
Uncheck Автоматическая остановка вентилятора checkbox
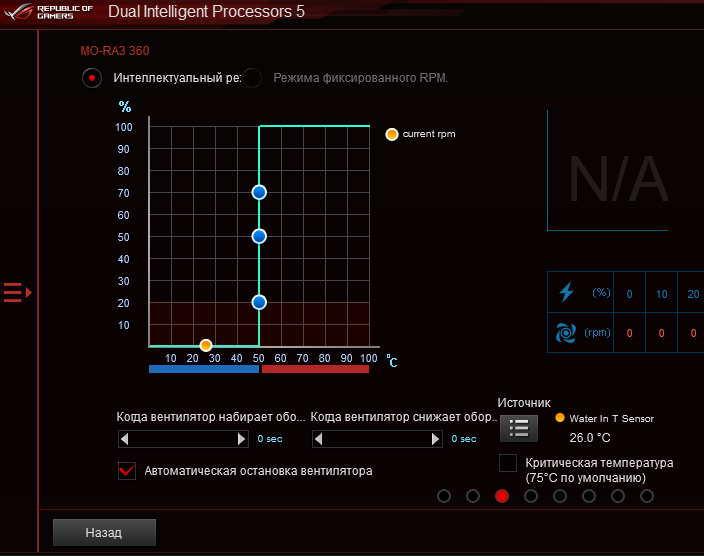127,471
